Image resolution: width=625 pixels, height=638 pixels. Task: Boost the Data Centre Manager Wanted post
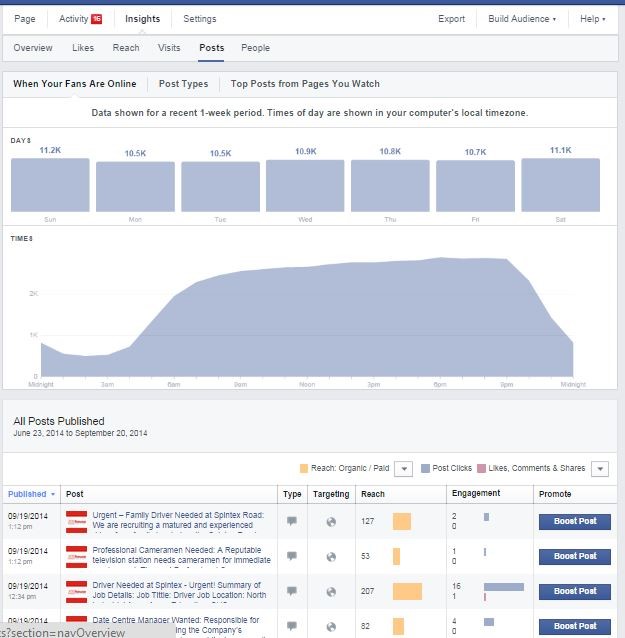575,626
